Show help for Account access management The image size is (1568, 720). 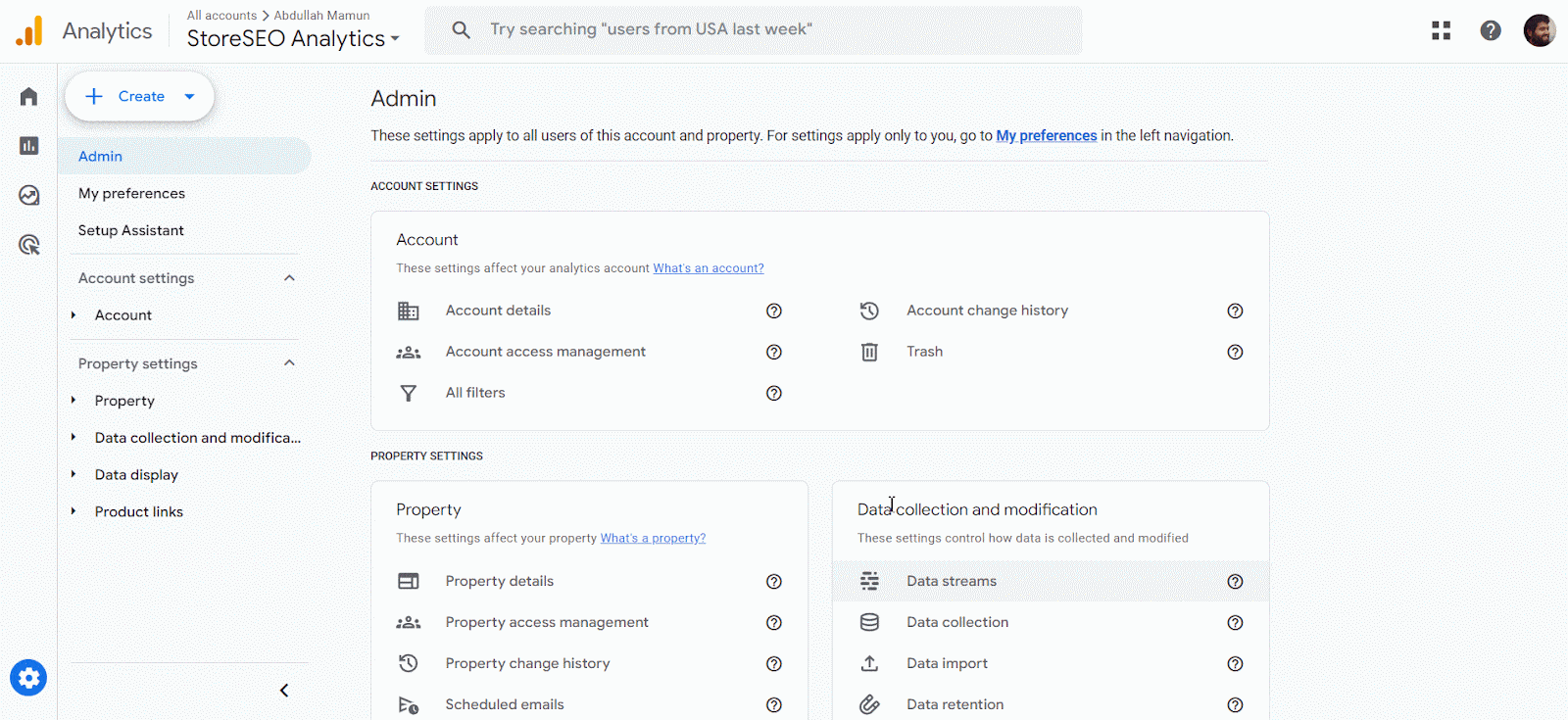click(x=774, y=352)
